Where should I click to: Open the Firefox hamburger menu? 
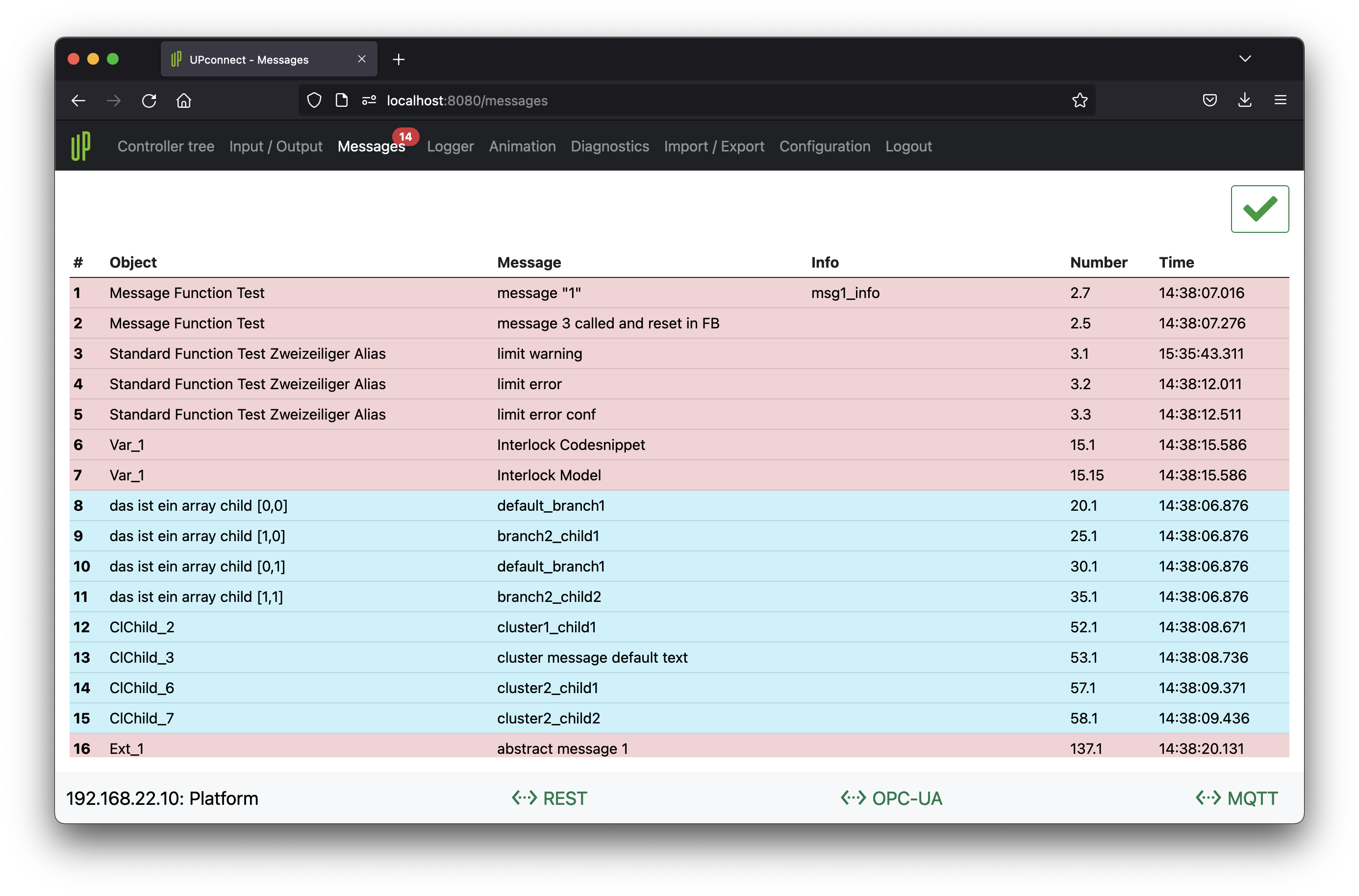click(1280, 100)
